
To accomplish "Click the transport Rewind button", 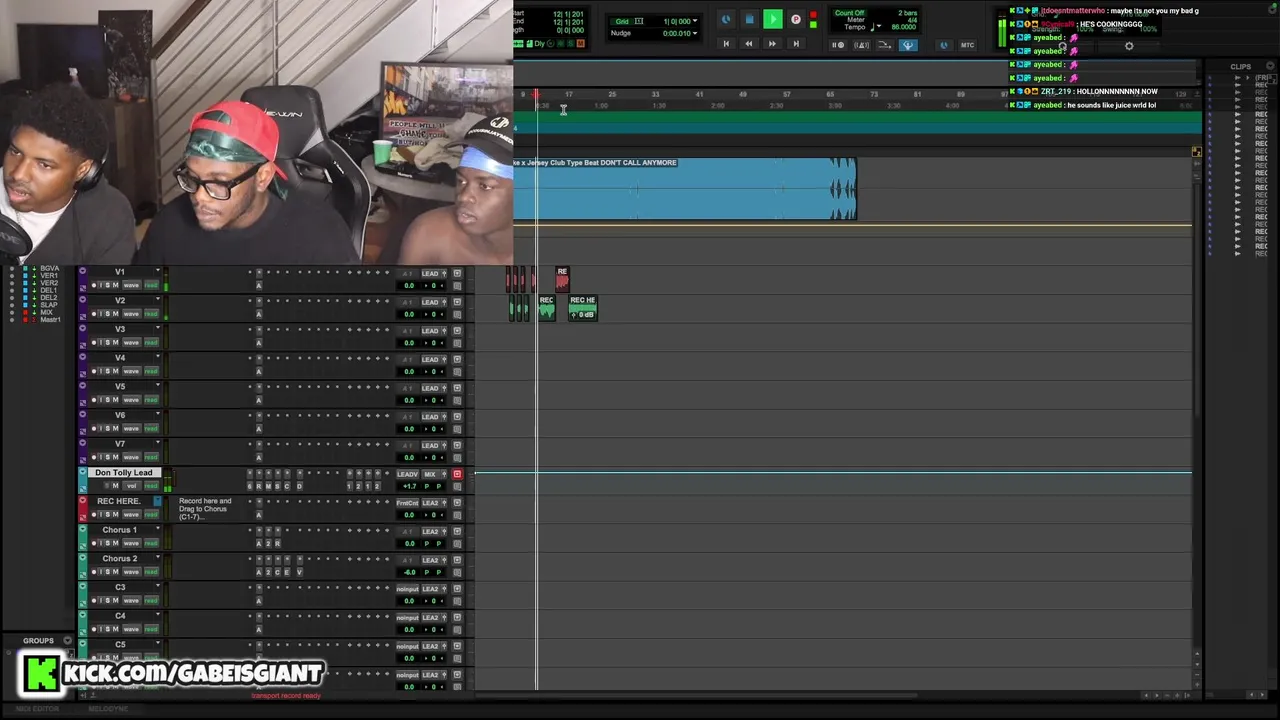I will [749, 44].
